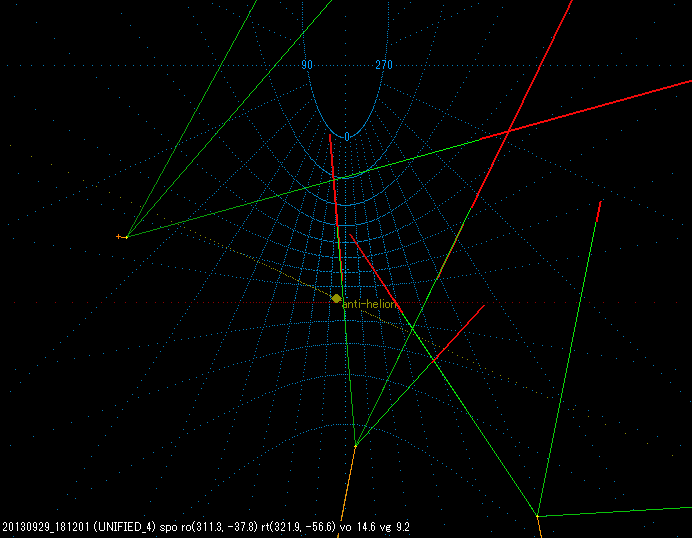Click the '0' grid label
The width and height of the screenshot is (692, 538).
point(347,137)
